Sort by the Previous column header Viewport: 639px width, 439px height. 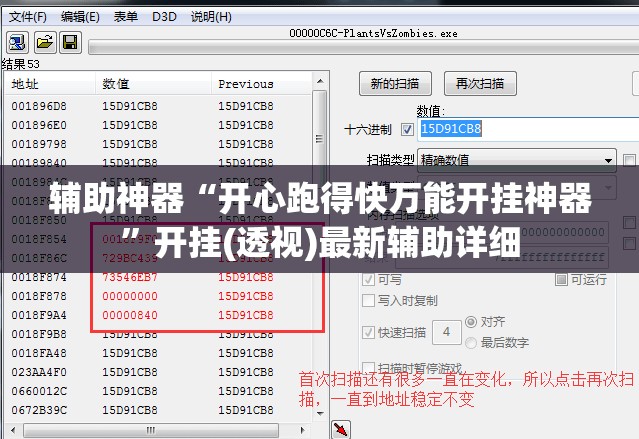tap(262, 84)
